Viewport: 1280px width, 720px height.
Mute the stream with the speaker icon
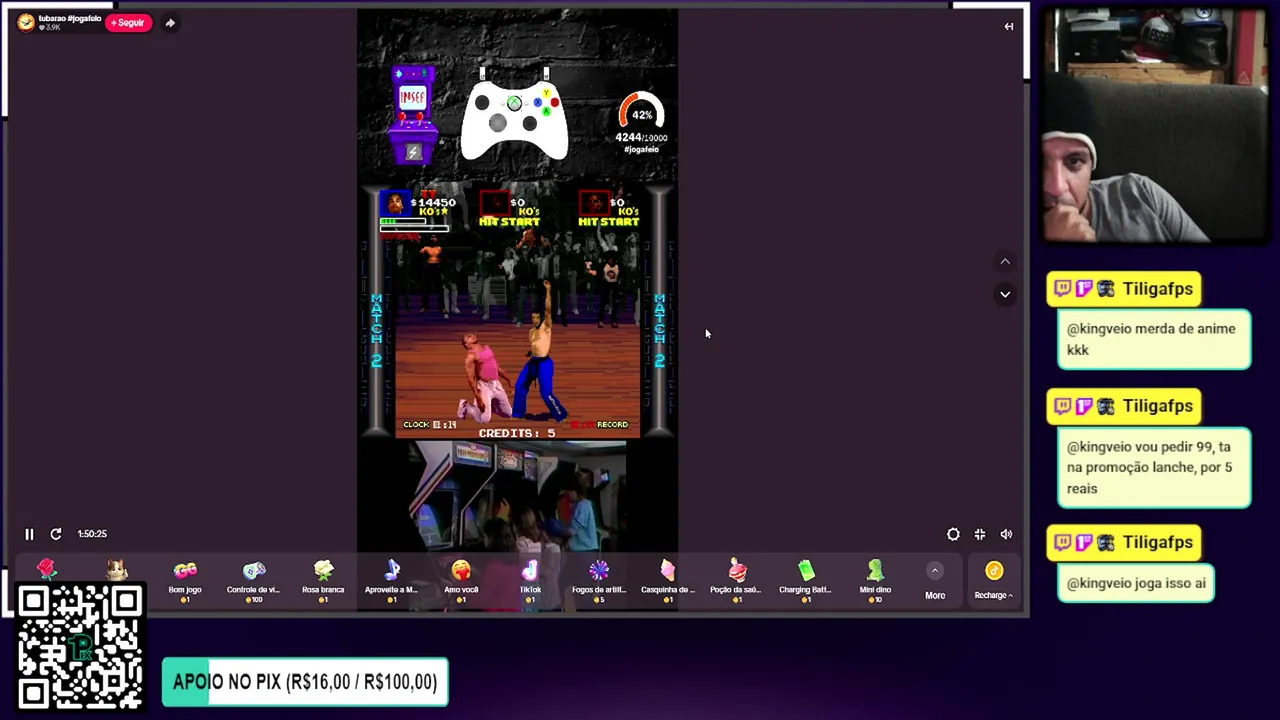pyautogui.click(x=1007, y=534)
